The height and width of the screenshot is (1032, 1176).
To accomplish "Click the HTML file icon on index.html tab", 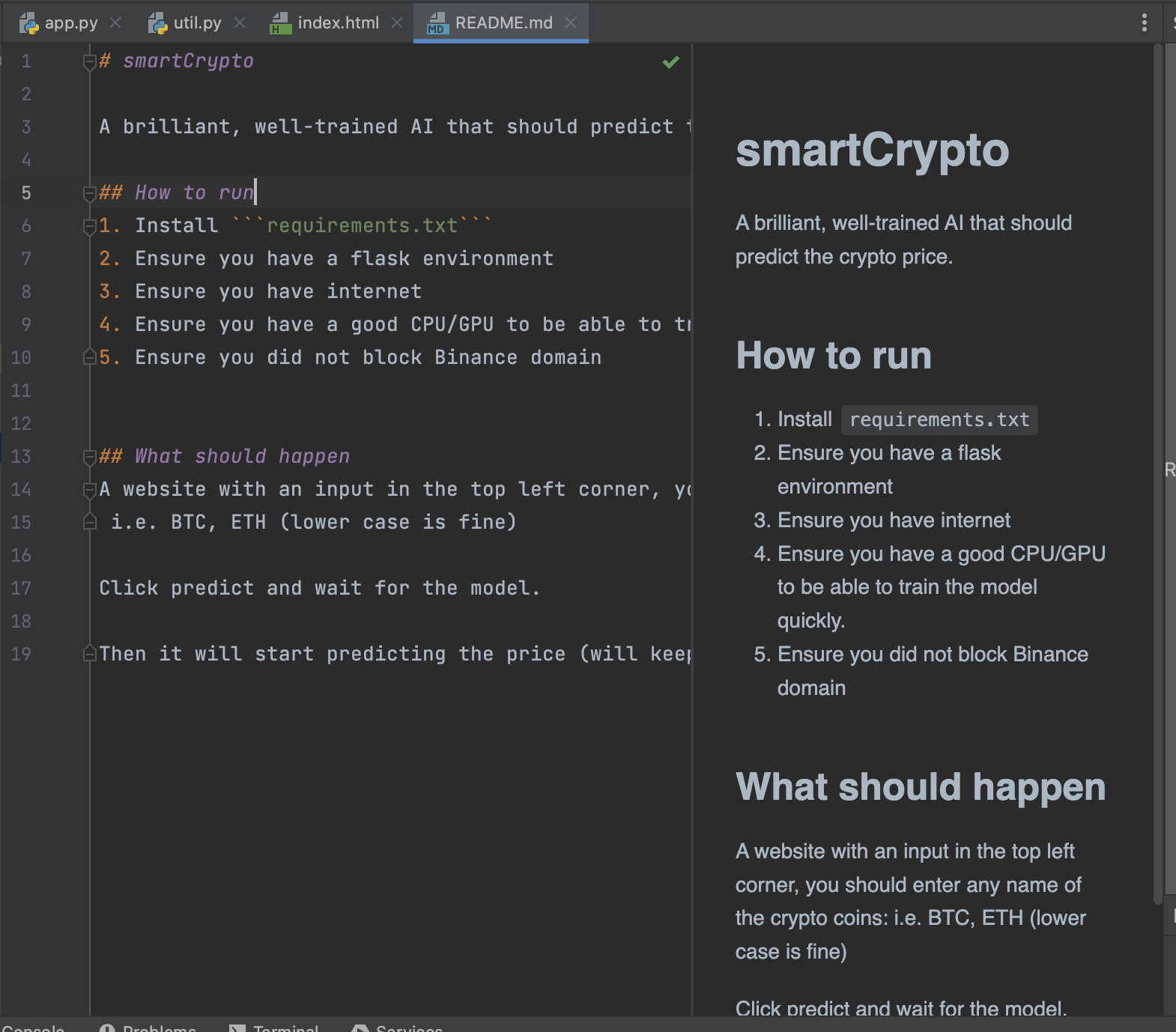I will click(x=281, y=23).
